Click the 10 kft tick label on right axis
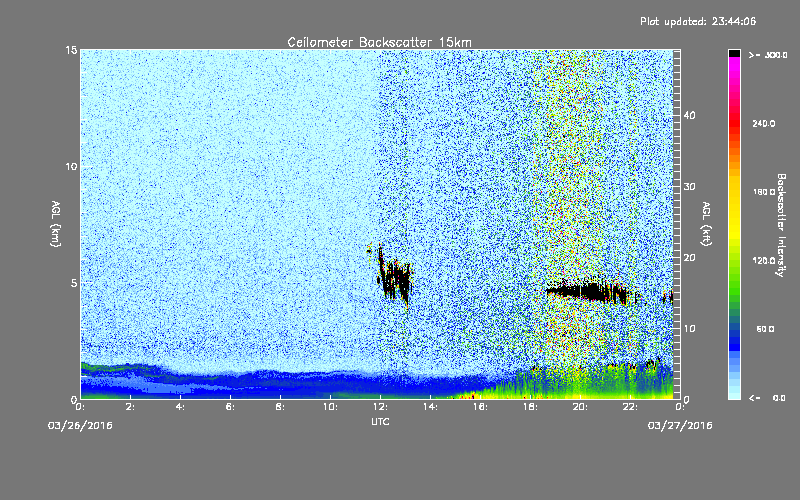The width and height of the screenshot is (800, 500). tap(689, 329)
